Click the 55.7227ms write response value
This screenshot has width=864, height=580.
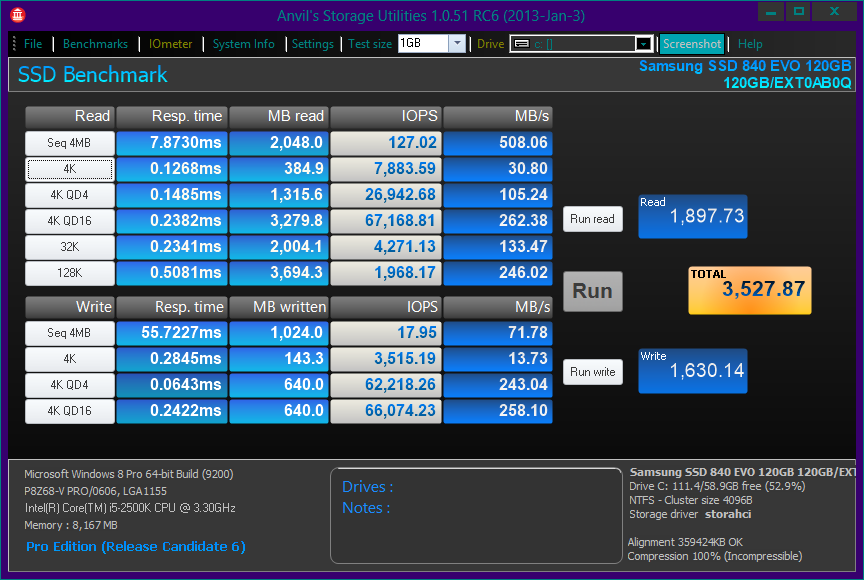pos(172,333)
